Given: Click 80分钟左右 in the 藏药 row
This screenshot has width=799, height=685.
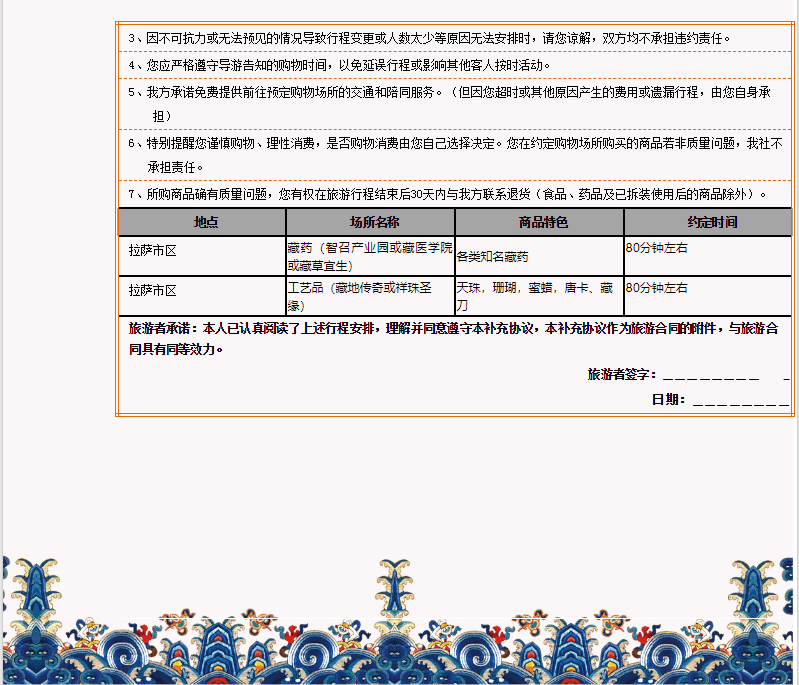Looking at the screenshot, I should pyautogui.click(x=657, y=246).
